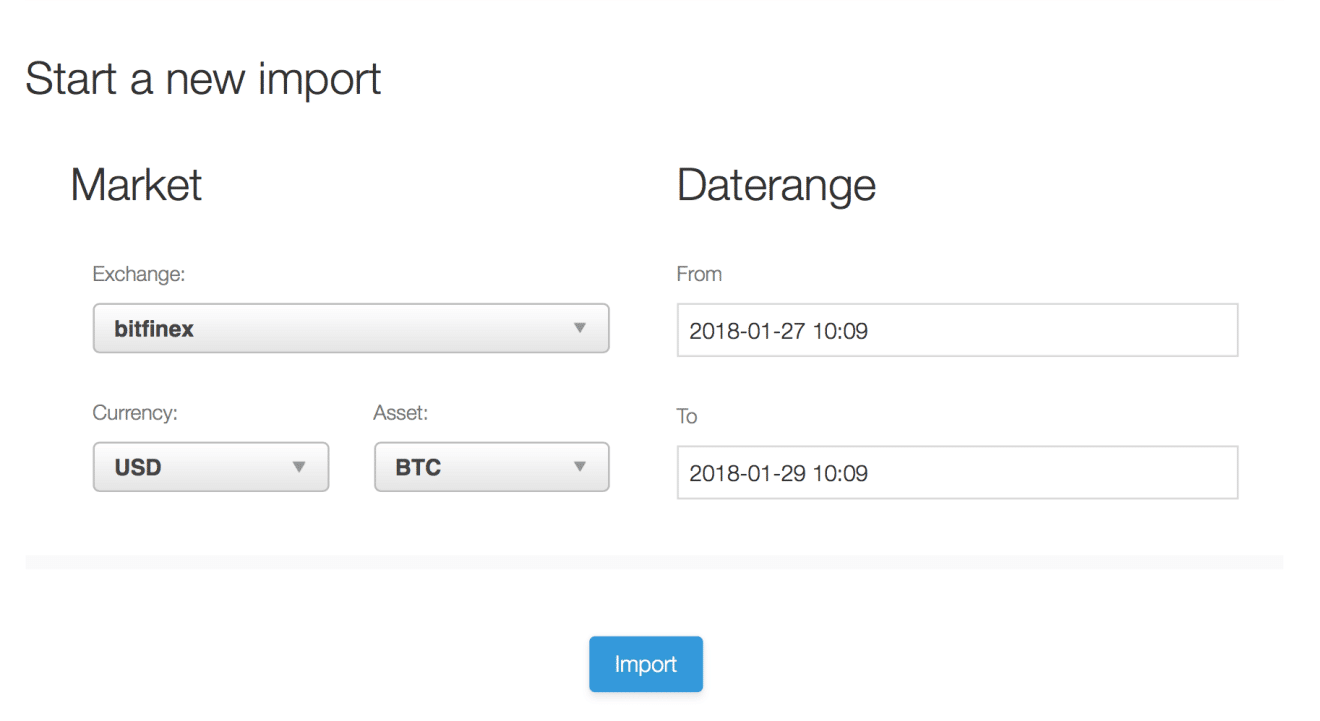Click the 'To' label text

click(x=687, y=416)
